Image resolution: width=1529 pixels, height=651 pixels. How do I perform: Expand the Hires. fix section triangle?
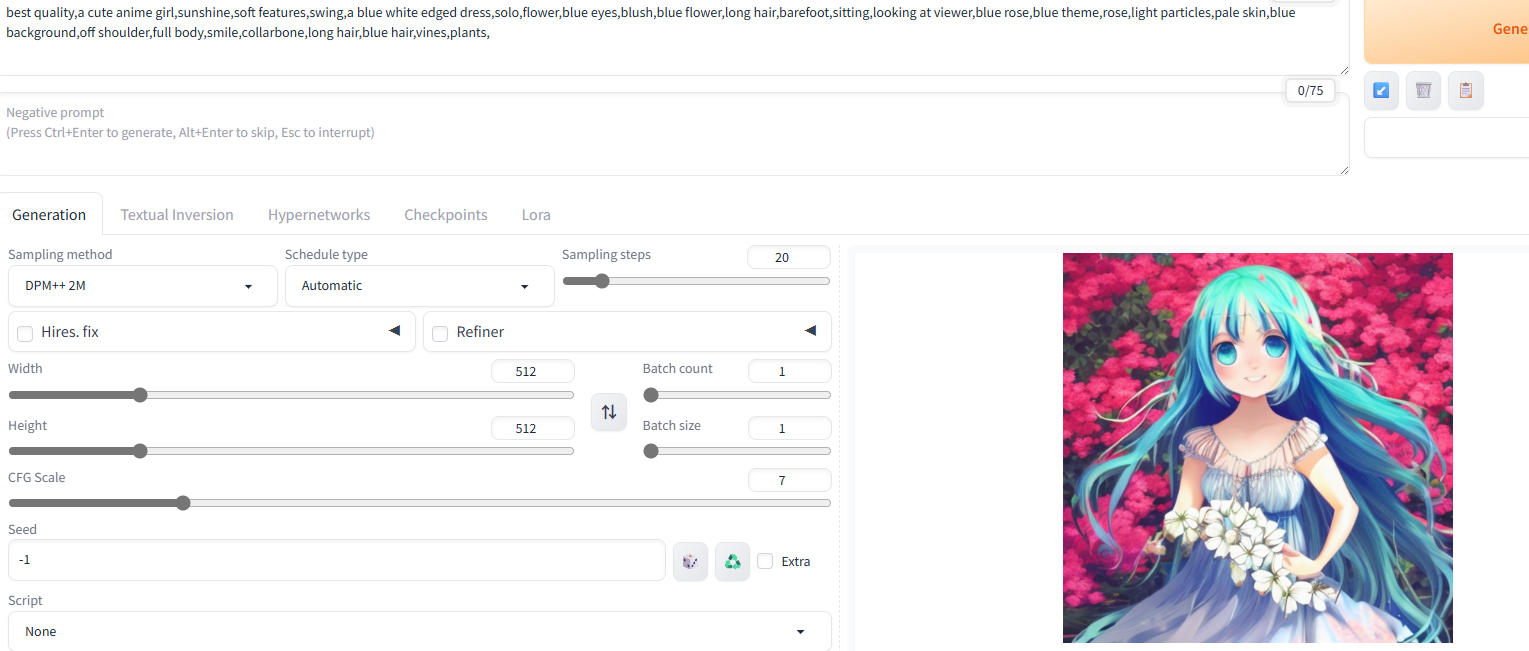tap(394, 331)
